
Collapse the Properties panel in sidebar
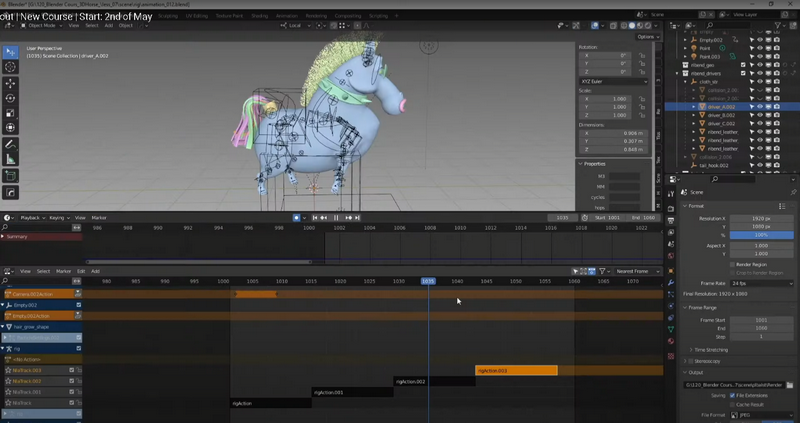[581, 164]
